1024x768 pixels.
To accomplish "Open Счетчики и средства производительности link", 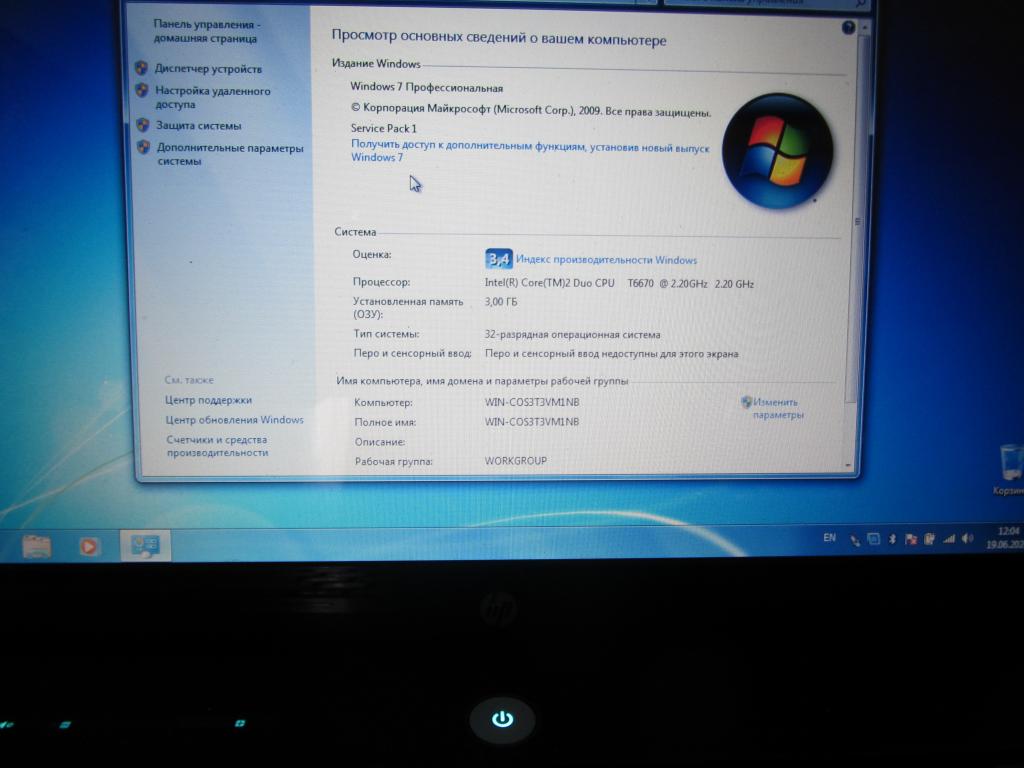I will [217, 446].
